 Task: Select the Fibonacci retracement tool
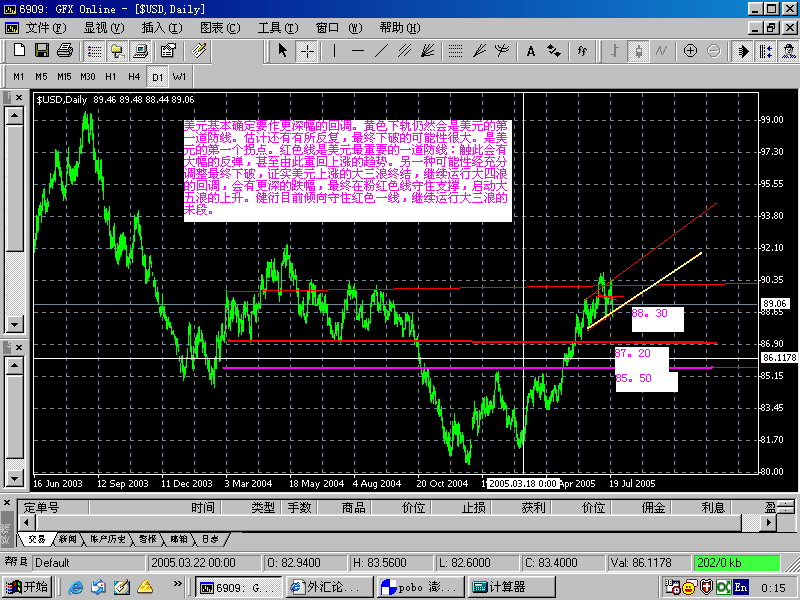point(455,51)
